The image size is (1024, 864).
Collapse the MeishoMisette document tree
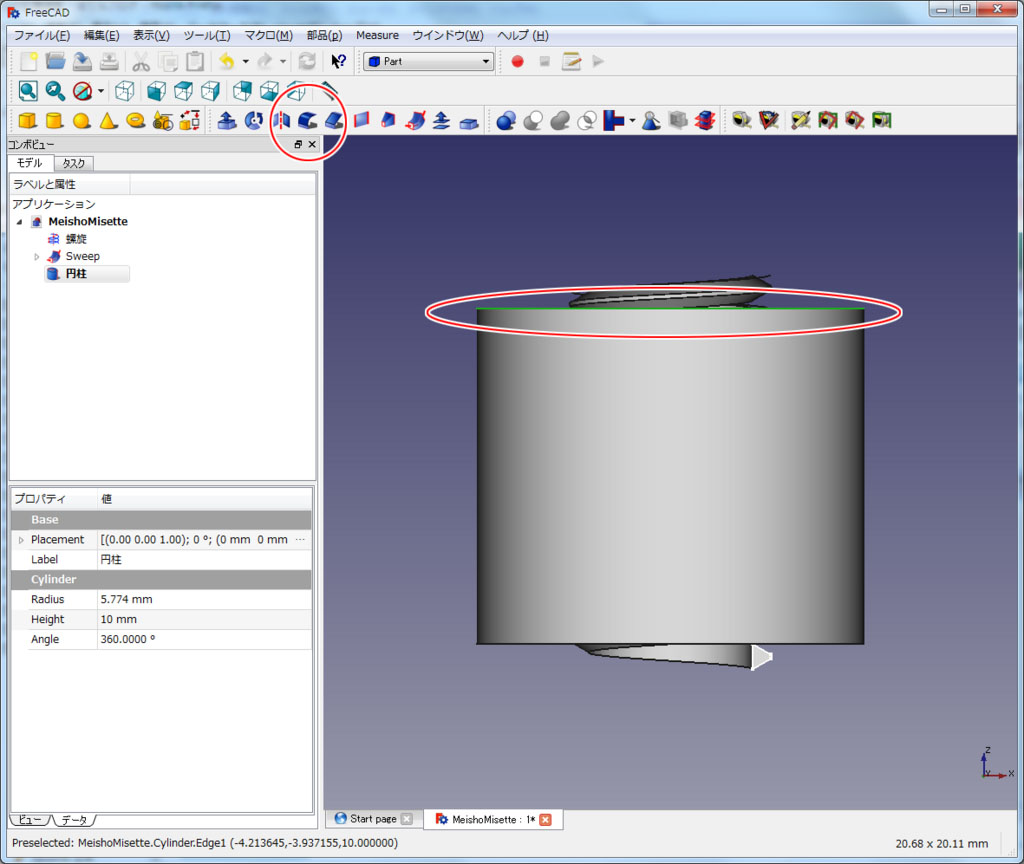tap(20, 222)
